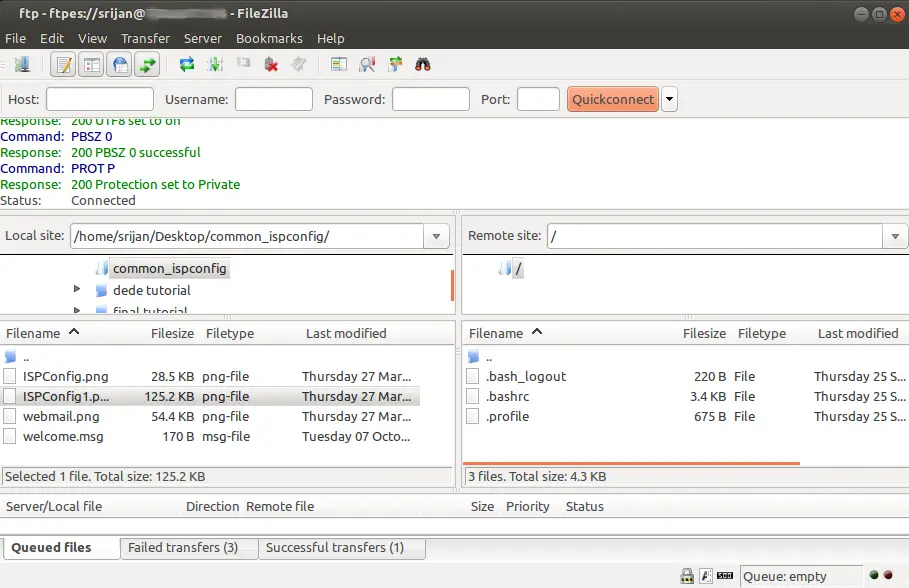
Task: Click the reconnect to last server icon
Action: coord(299,64)
